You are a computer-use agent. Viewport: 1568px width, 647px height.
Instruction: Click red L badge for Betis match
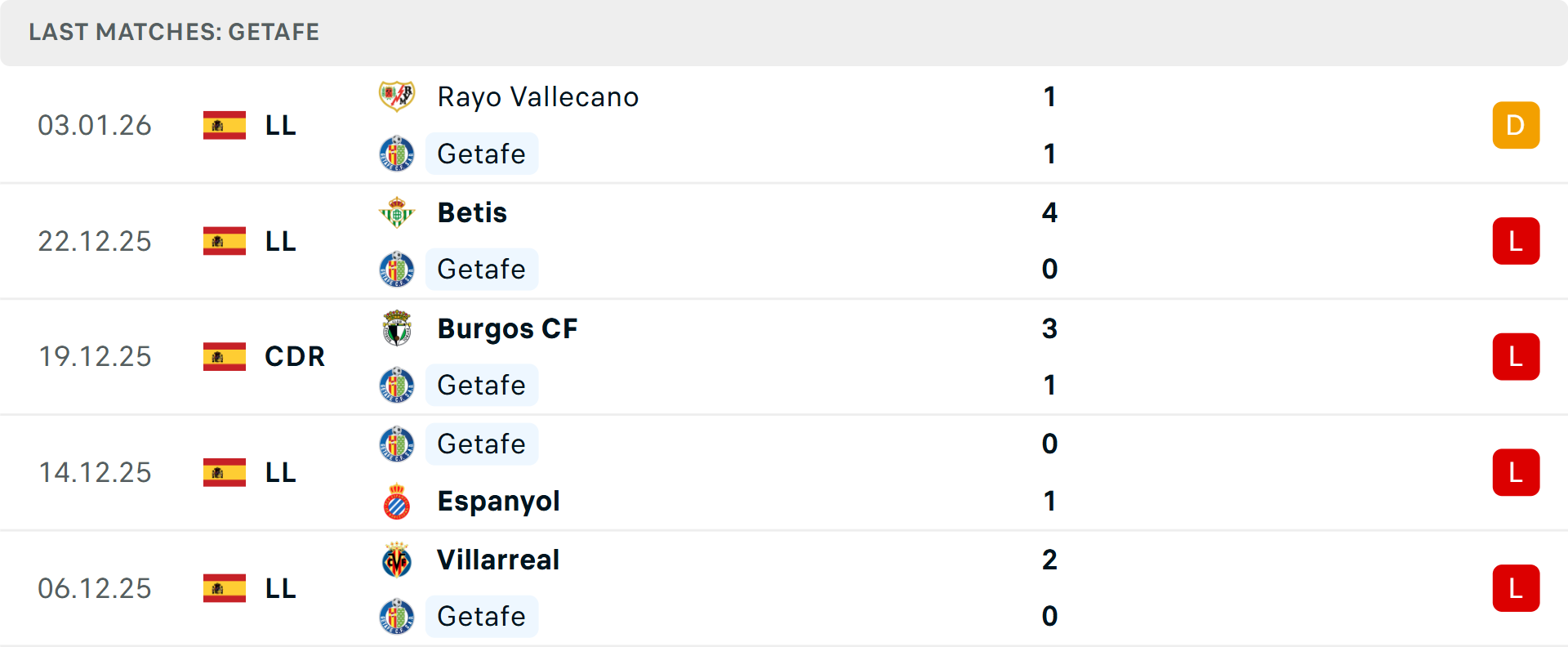pos(1516,241)
